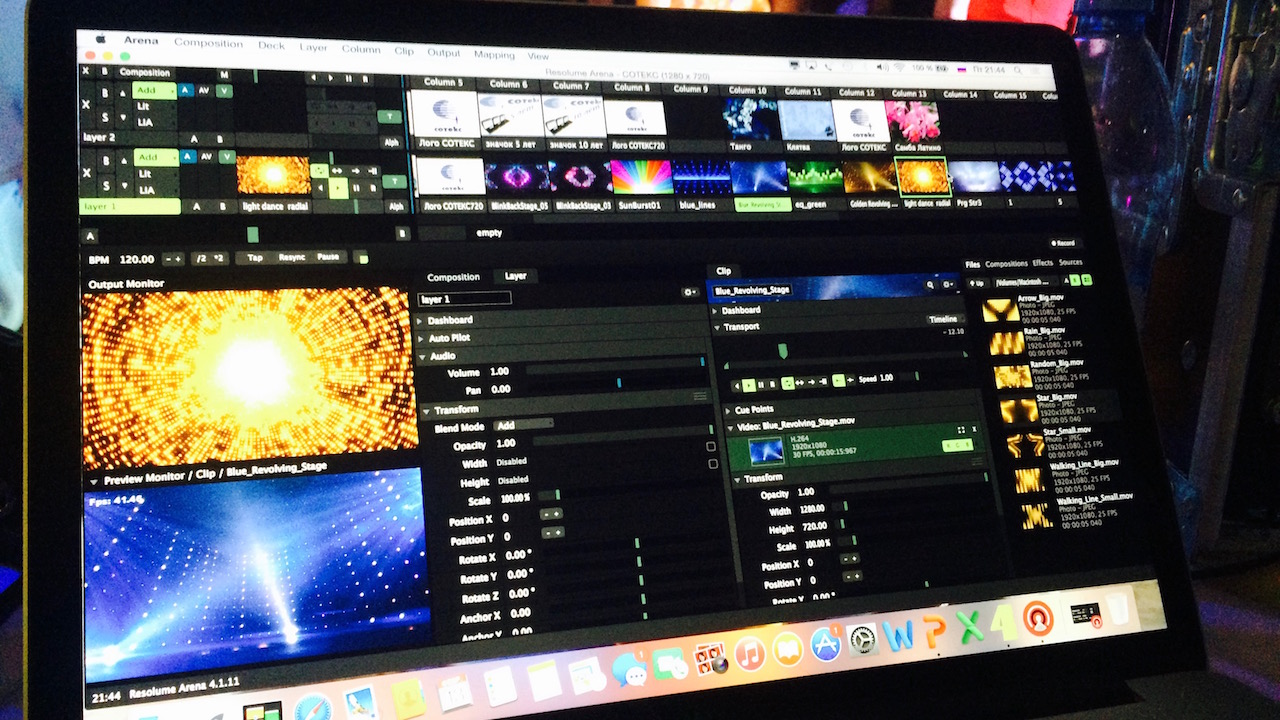Toggle RGB channel buttons on video effect
The width and height of the screenshot is (1280, 720).
click(957, 445)
